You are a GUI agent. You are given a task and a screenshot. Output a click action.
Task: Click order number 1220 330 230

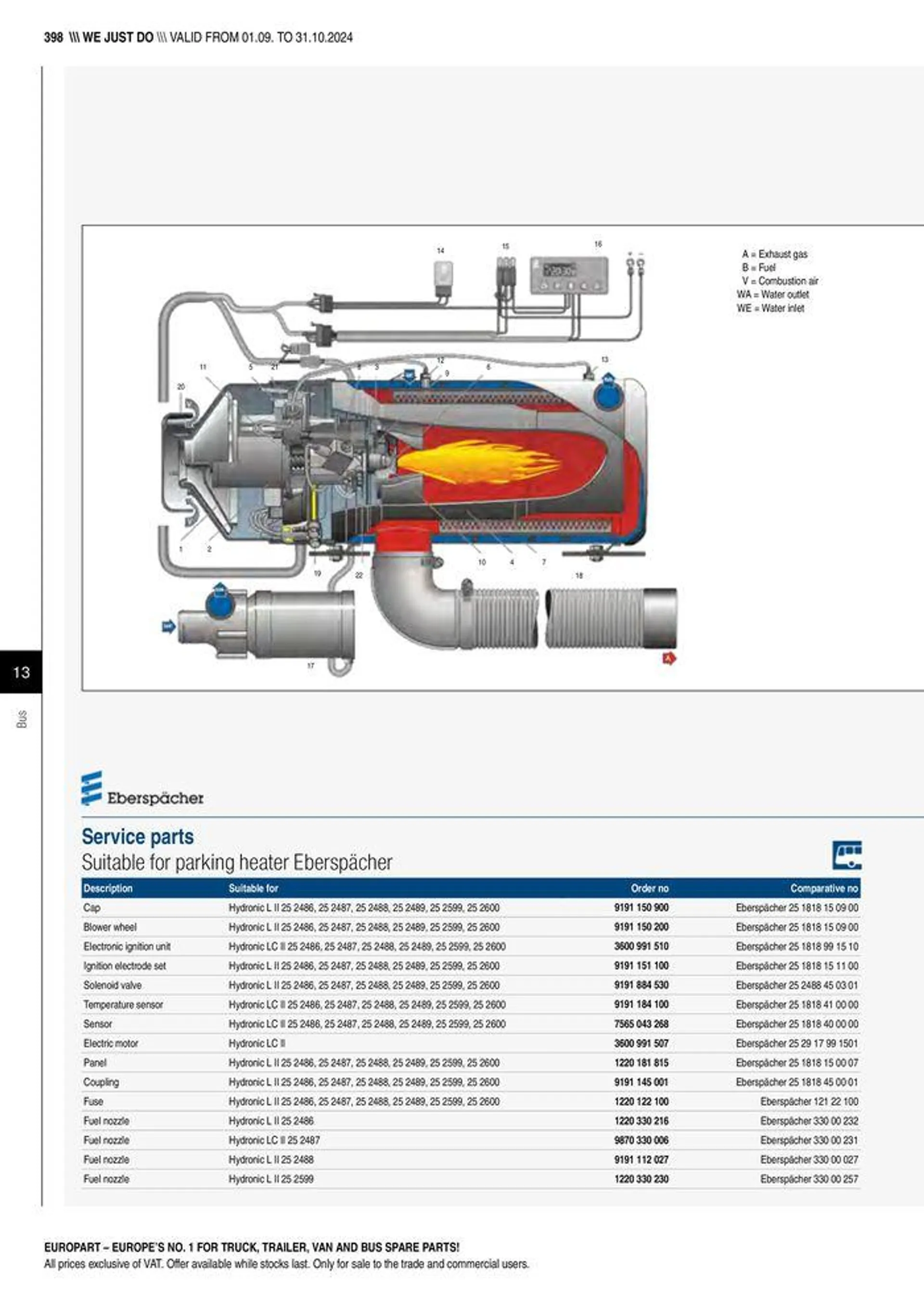coord(641,1179)
